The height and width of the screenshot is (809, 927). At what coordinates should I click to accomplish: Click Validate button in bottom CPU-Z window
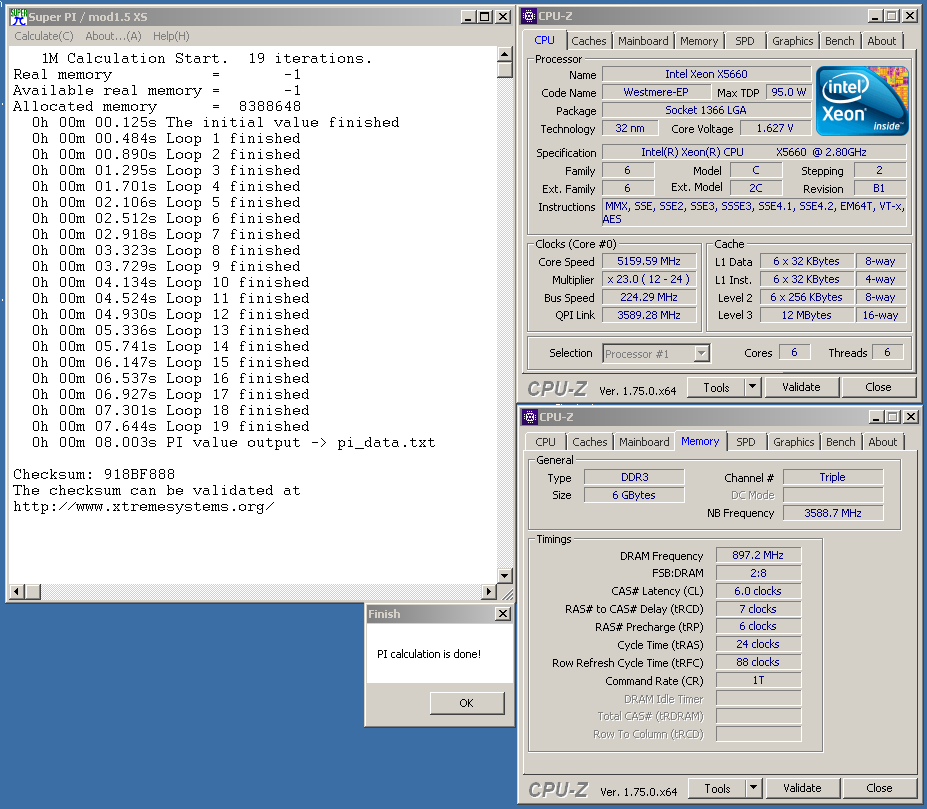click(x=802, y=788)
